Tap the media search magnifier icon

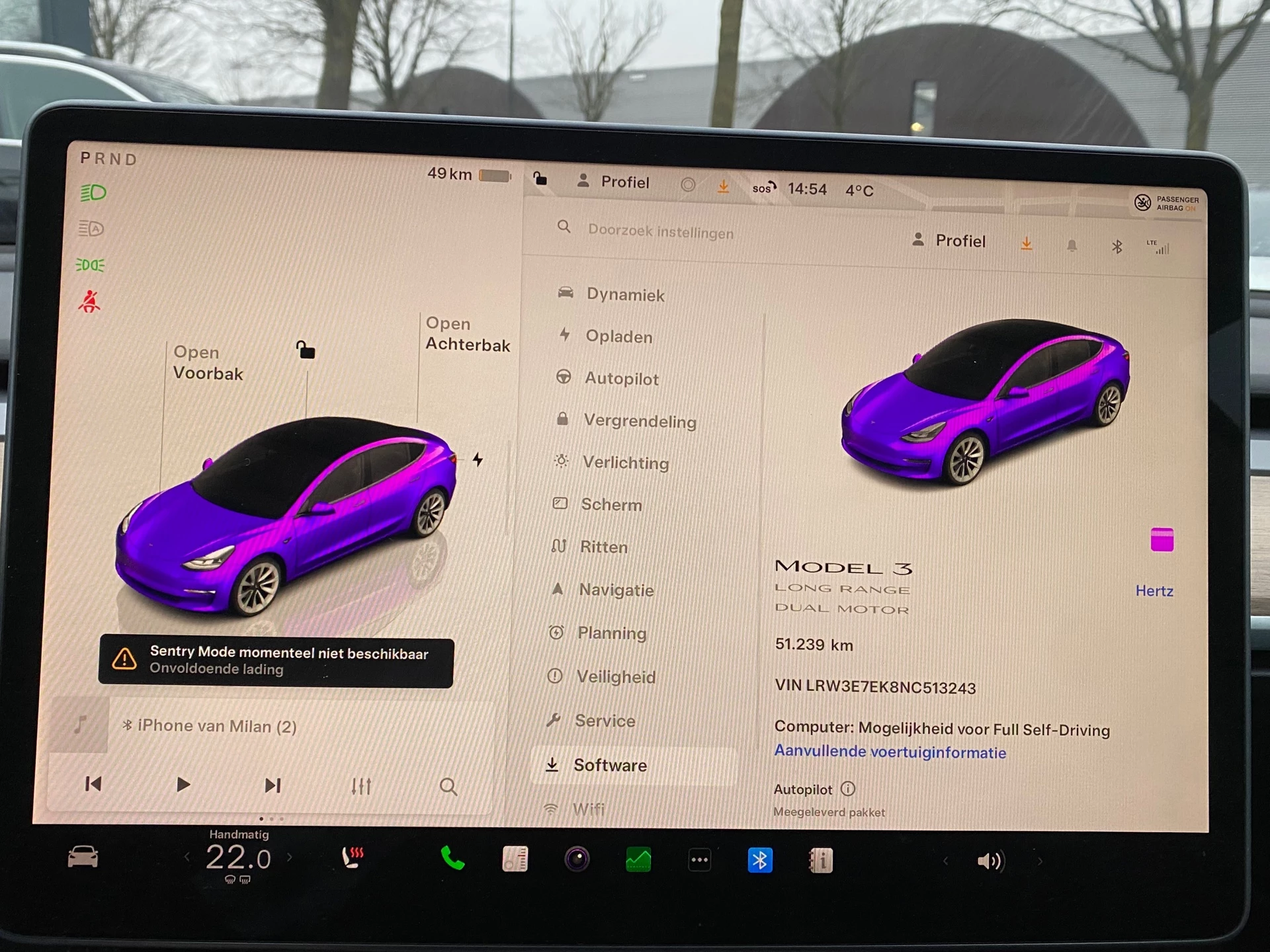pos(448,786)
